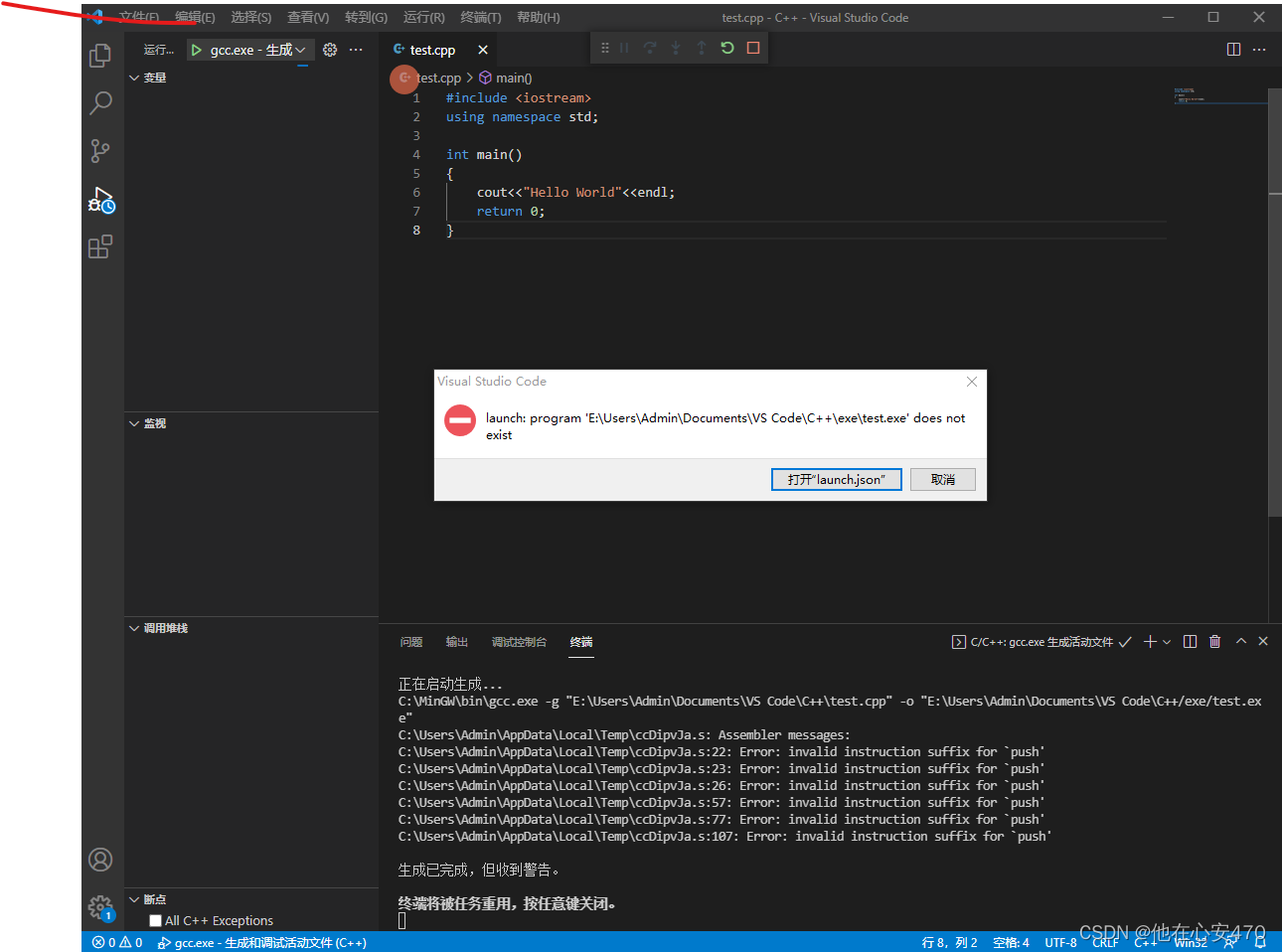Click the 打开"launch.json" button in dialog

[x=836, y=479]
